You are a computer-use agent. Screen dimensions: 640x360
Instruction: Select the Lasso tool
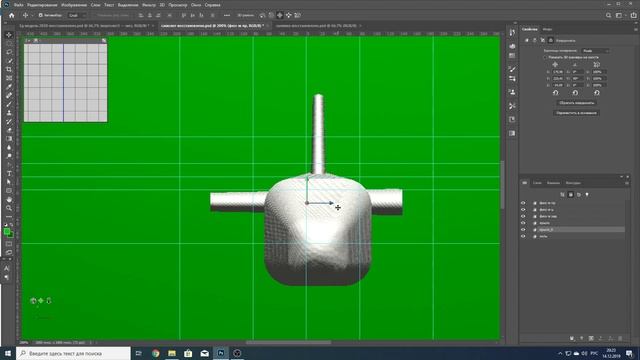9,52
